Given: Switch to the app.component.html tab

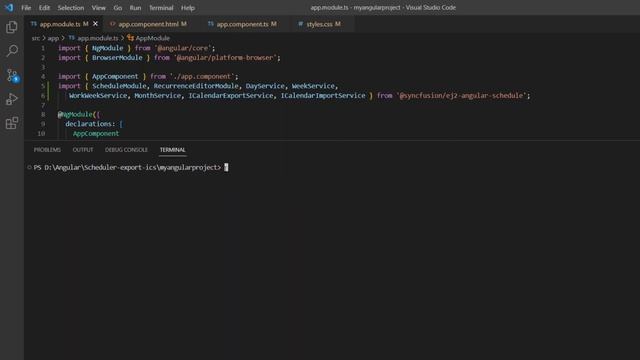Looking at the screenshot, I should click(149, 24).
